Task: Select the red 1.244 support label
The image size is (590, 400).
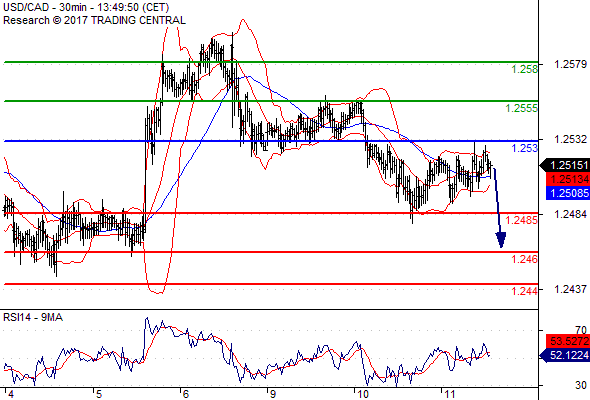Action: point(525,291)
